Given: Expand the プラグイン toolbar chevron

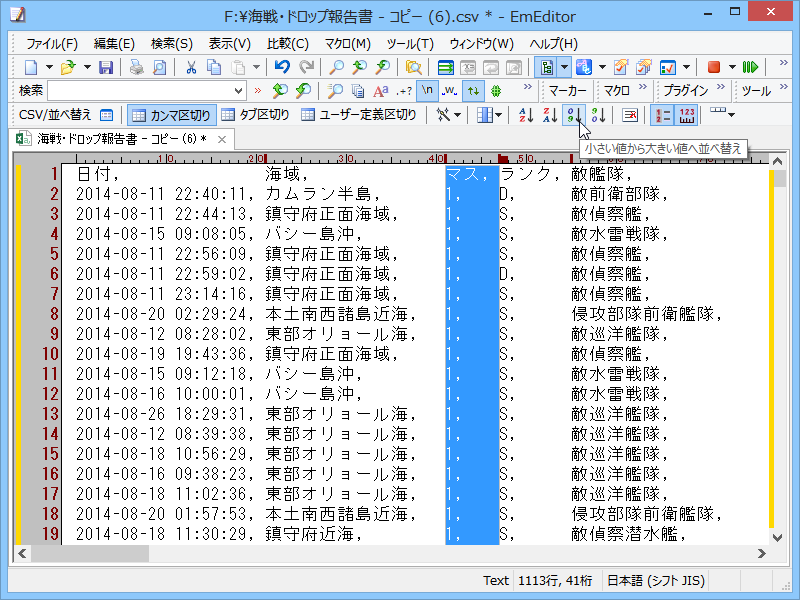Looking at the screenshot, I should click(x=720, y=90).
